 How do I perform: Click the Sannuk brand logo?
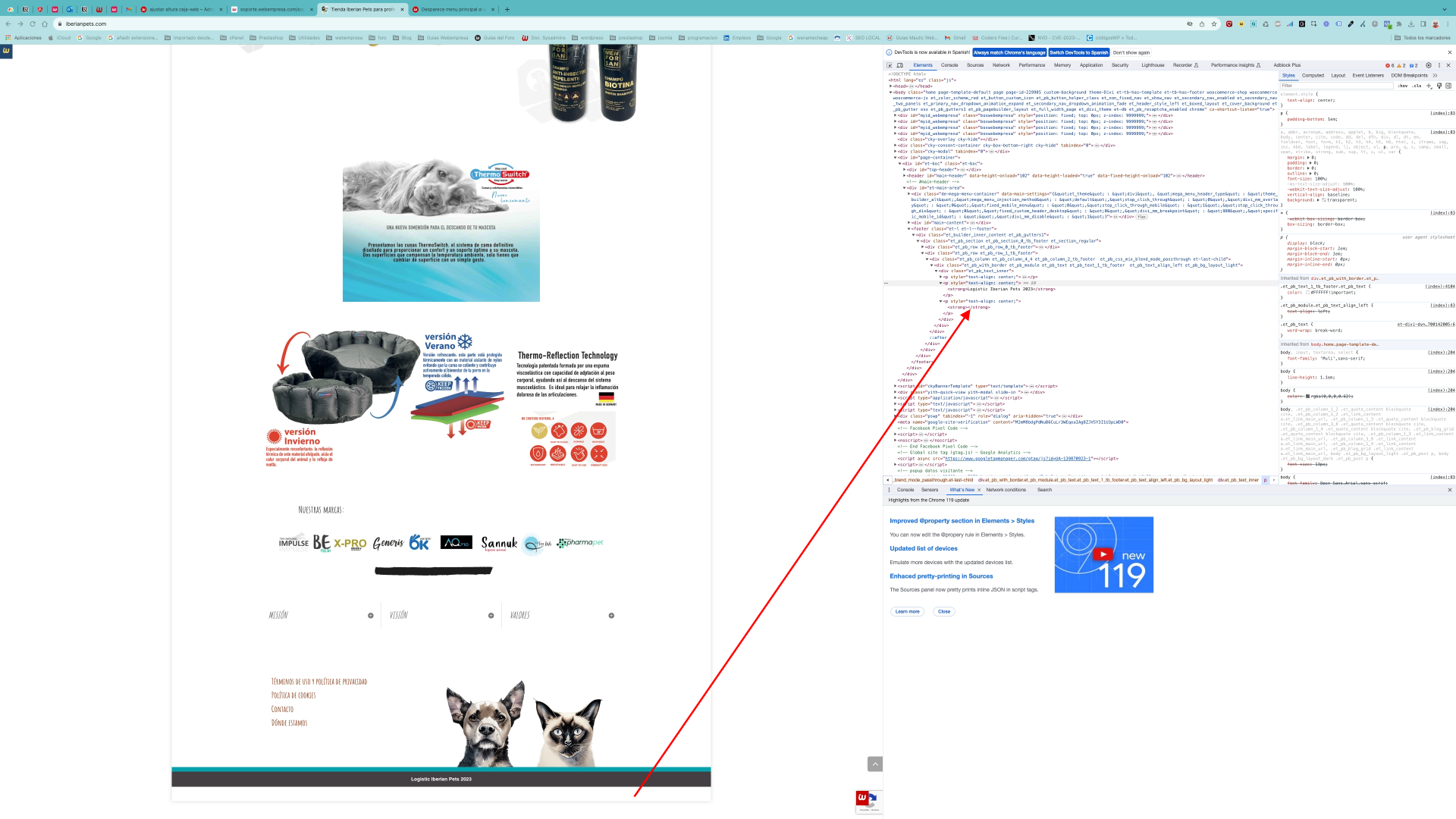499,543
